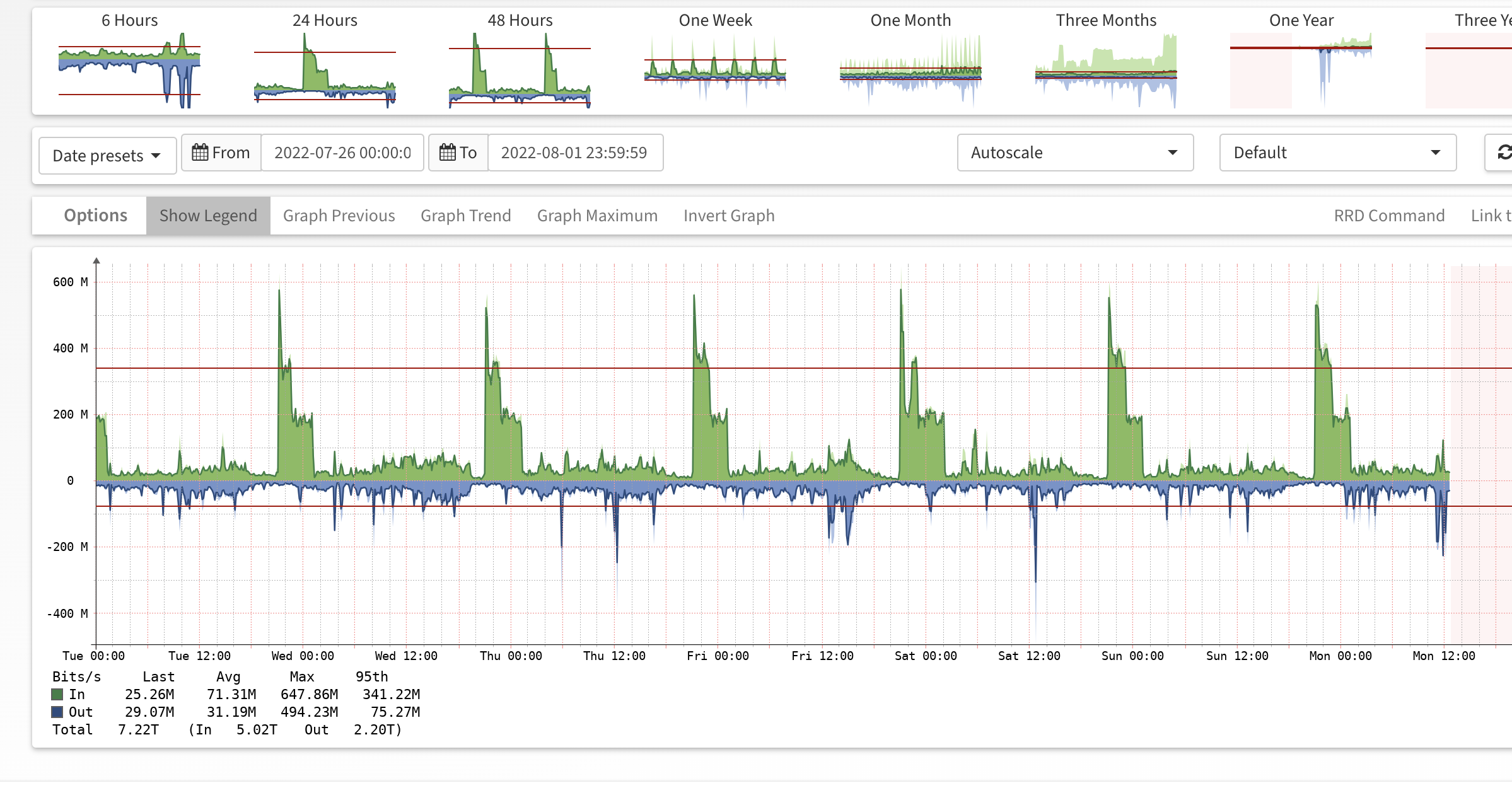Toggle the Show Legend option
This screenshot has width=1512, height=788.
tap(208, 216)
